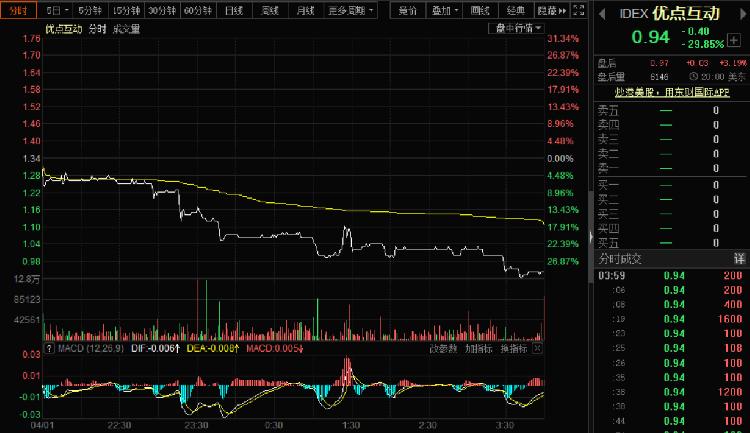This screenshot has width=750, height=433.
Task: Click the 买五 order book row
Action: tap(671, 243)
